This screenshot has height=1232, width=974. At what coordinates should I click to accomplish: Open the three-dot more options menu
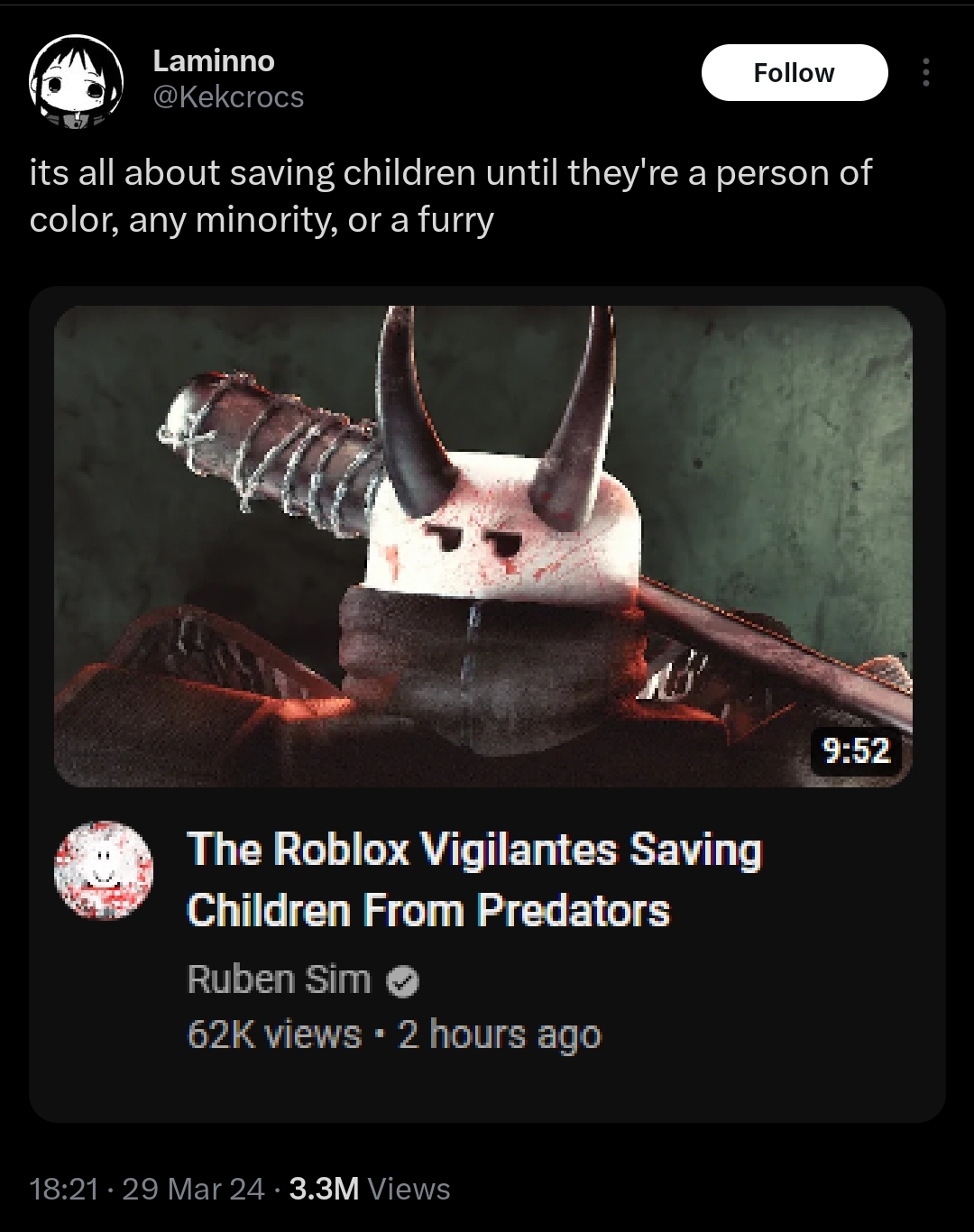pos(925,72)
